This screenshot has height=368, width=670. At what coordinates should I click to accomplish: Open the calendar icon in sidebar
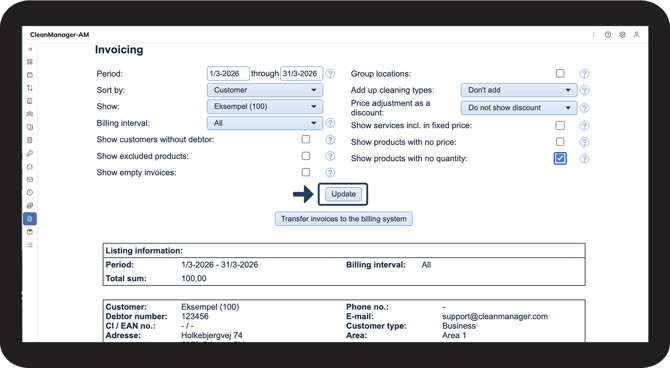click(30, 75)
